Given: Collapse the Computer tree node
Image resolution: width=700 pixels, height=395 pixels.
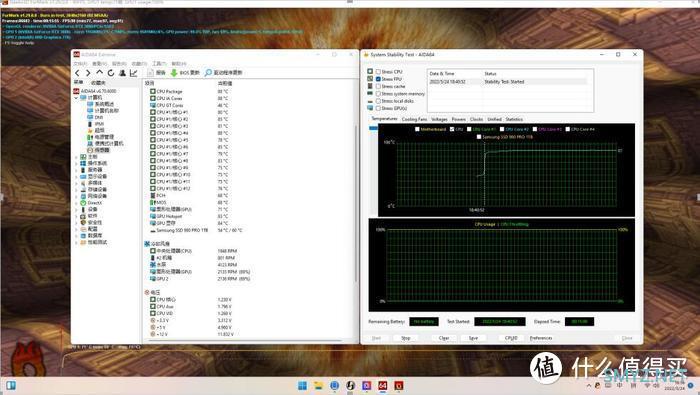Looking at the screenshot, I should (x=76, y=97).
